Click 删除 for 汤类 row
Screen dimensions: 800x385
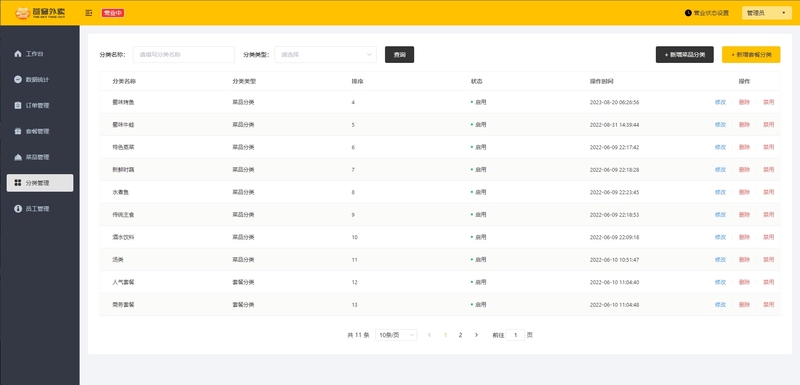744,260
